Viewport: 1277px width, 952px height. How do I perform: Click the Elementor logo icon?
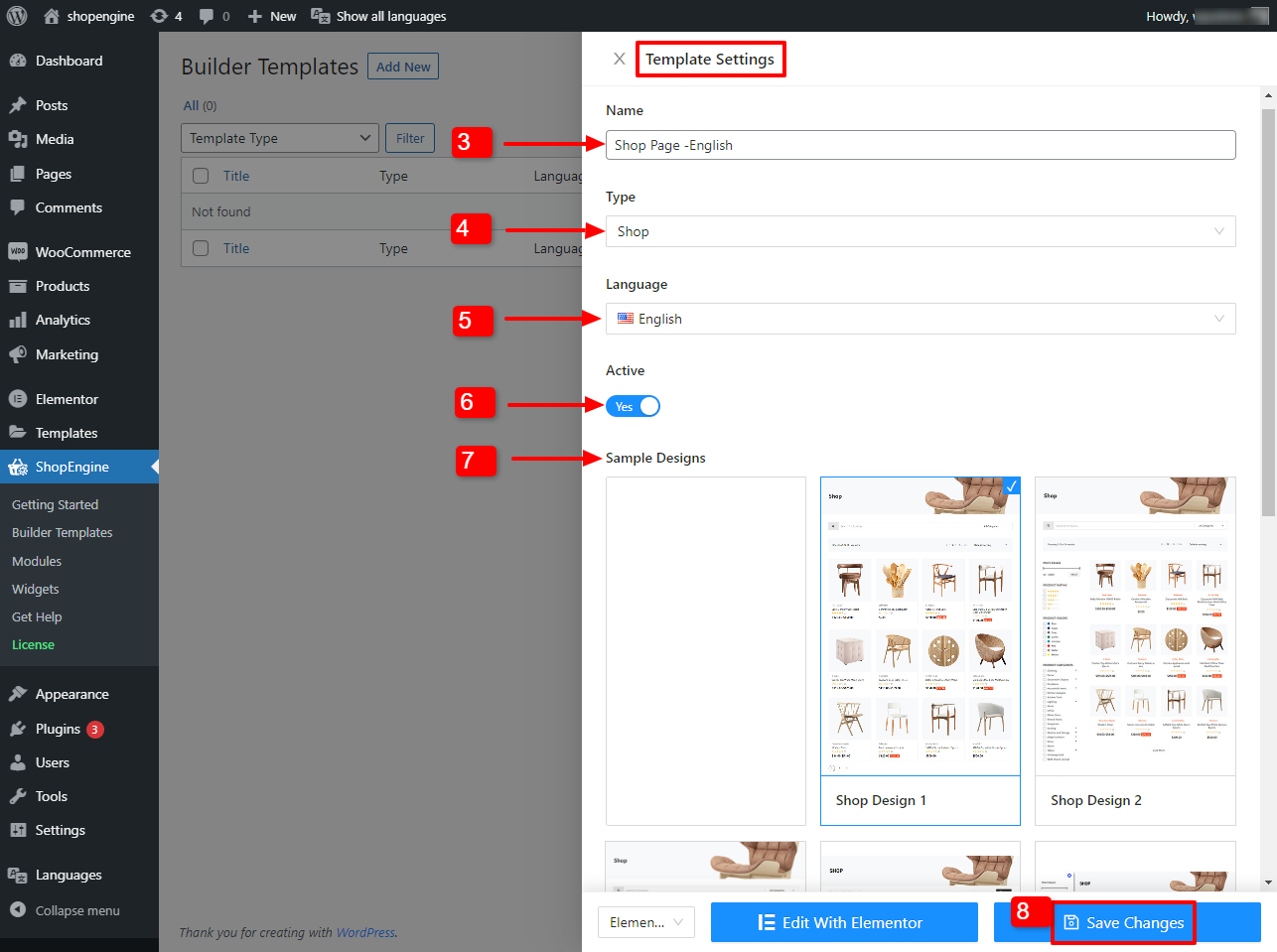pos(18,399)
